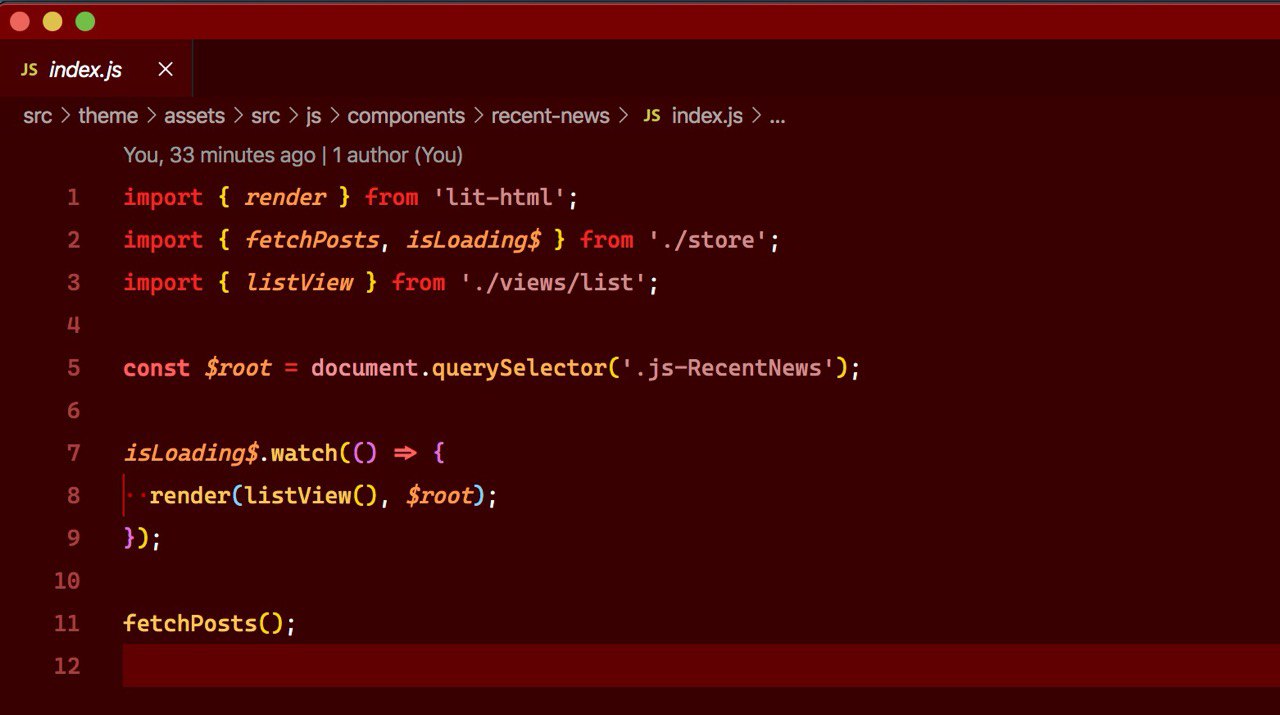This screenshot has width=1280, height=715.
Task: Open the recent-news breadcrumb segment
Action: click(550, 116)
